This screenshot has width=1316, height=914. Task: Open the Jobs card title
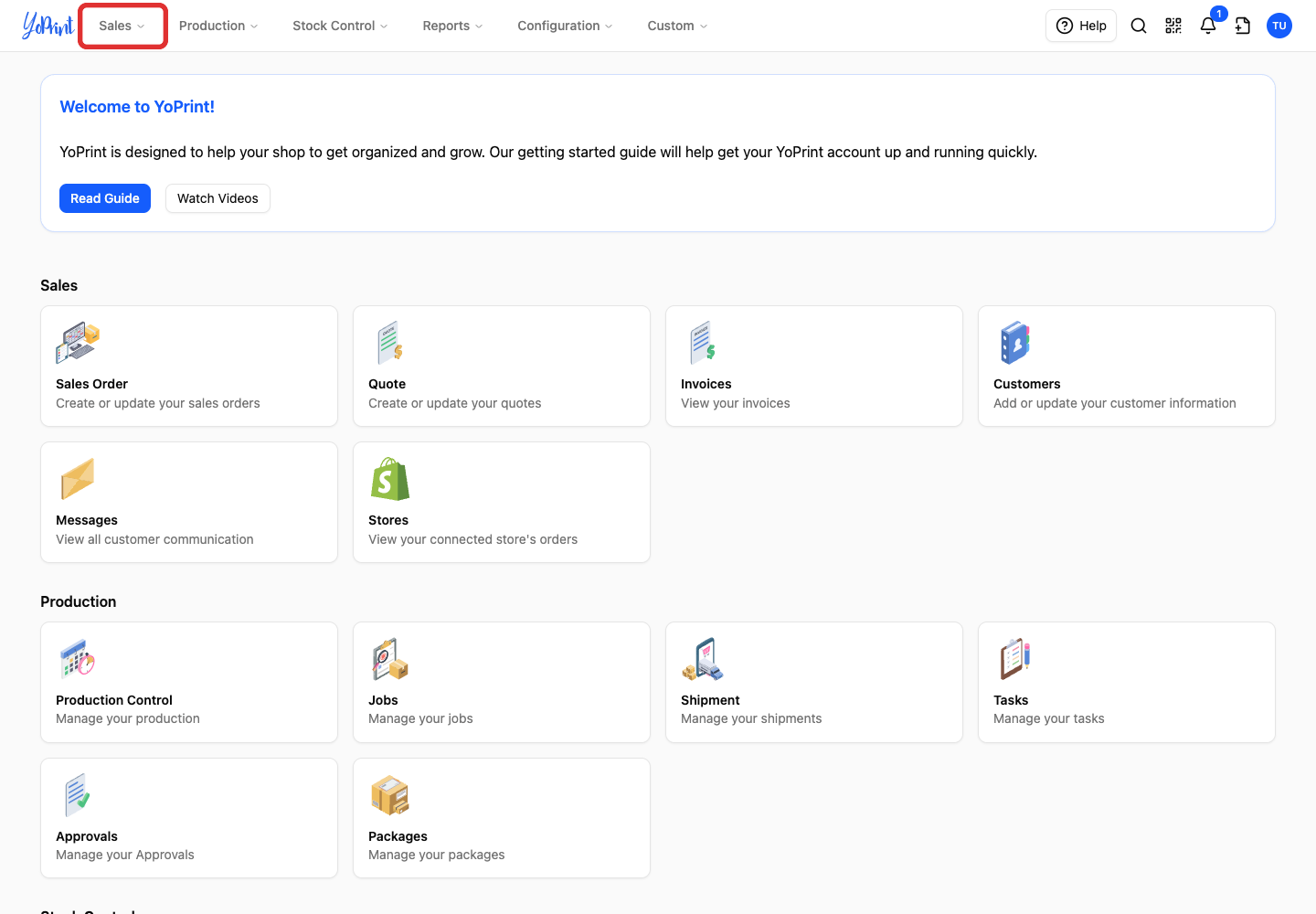pyautogui.click(x=383, y=700)
